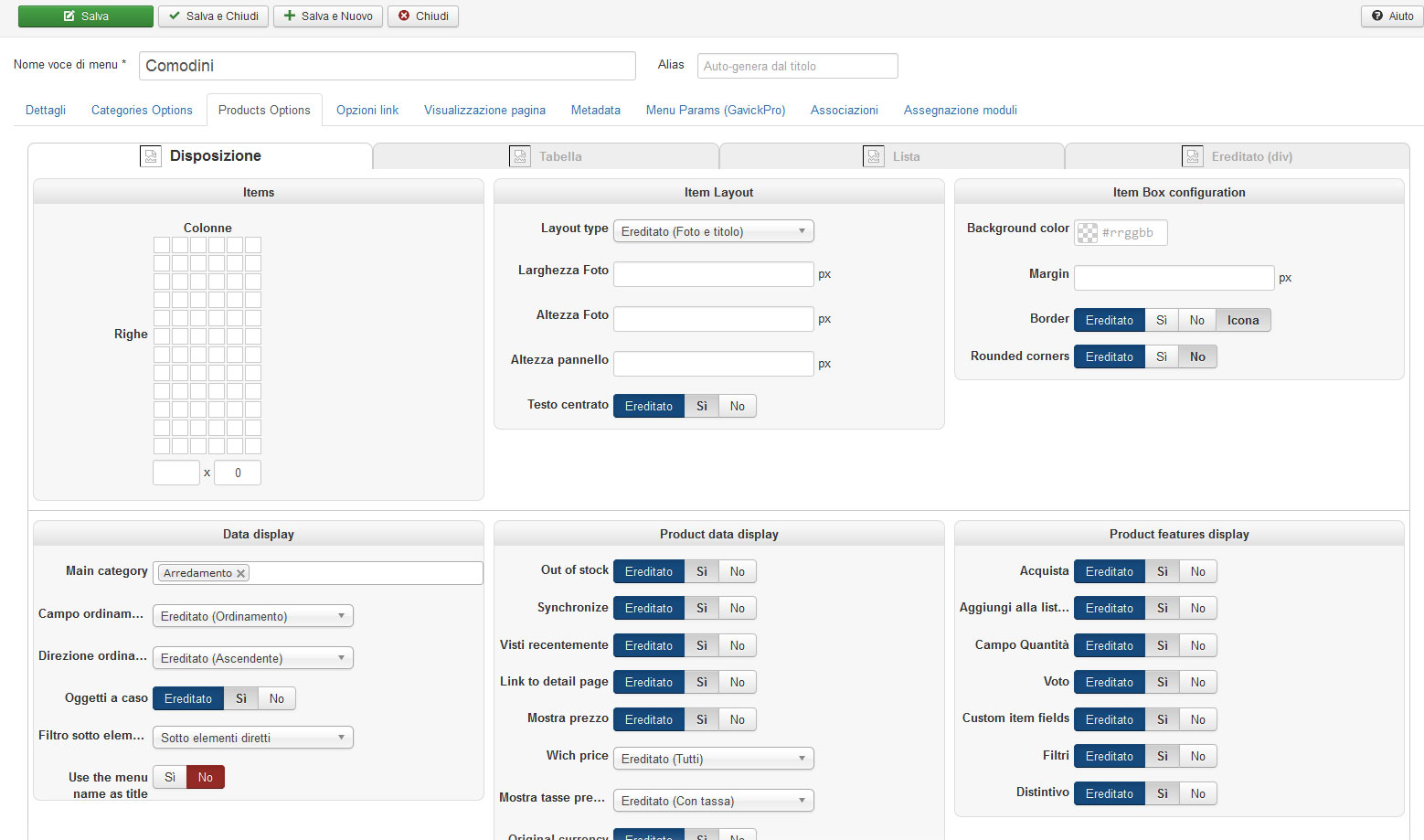Click the help icon beside Aiuto
Image resolution: width=1424 pixels, height=840 pixels.
(x=1377, y=16)
